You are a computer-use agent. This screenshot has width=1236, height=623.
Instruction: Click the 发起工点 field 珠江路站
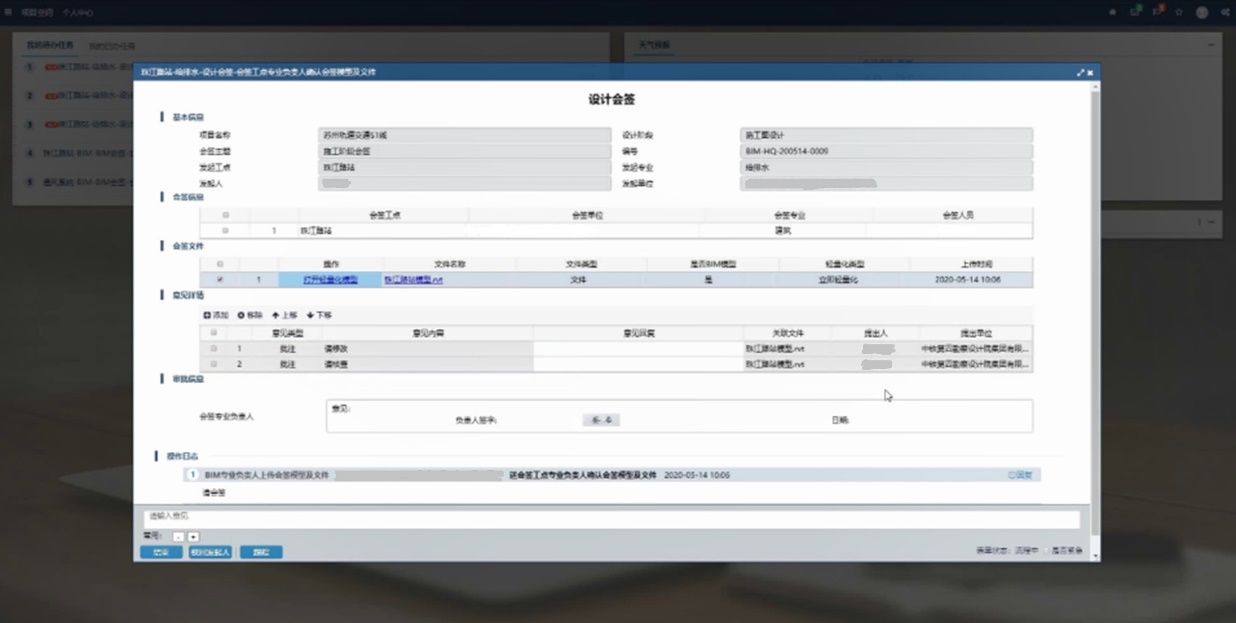coord(464,167)
